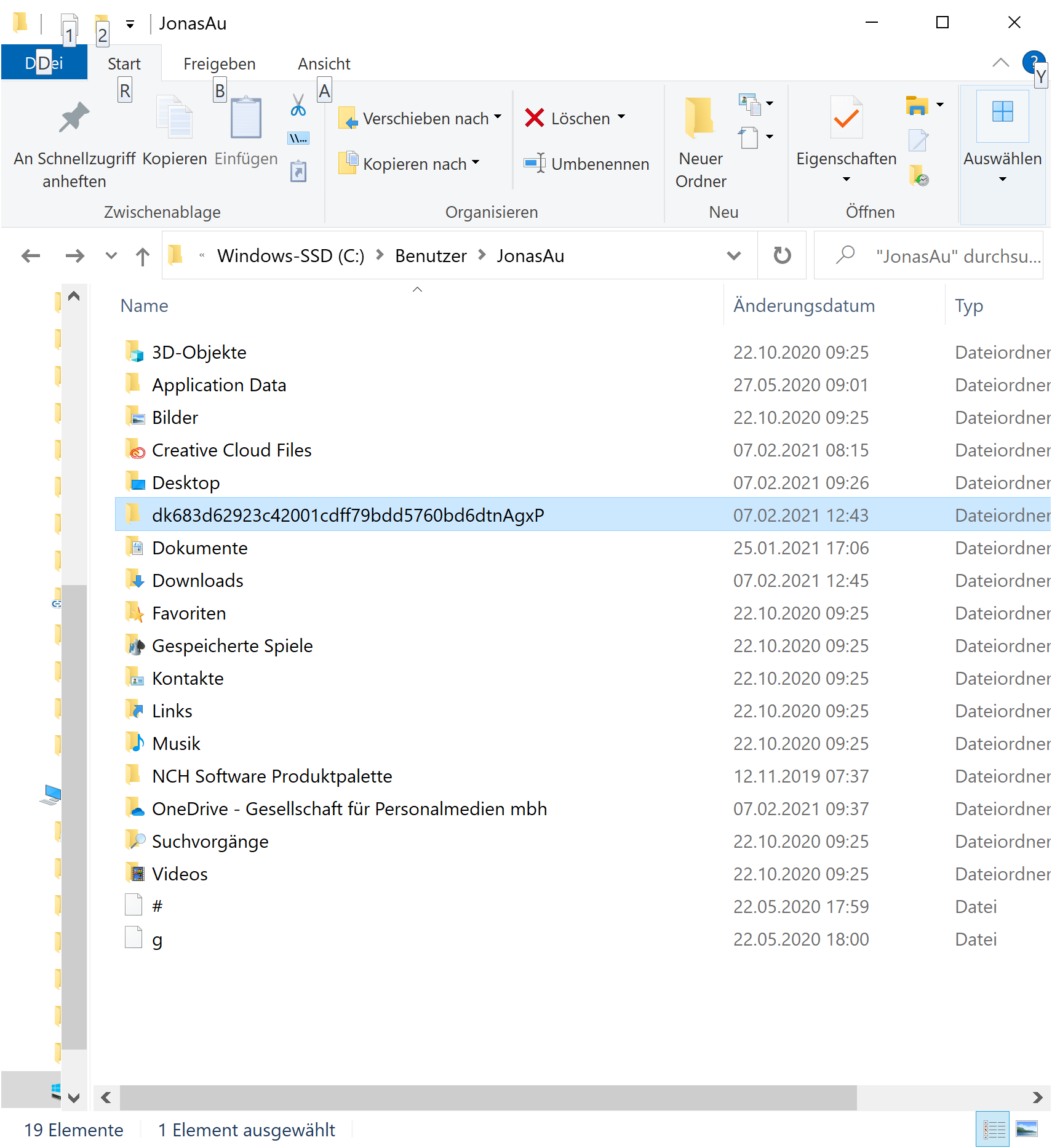Customize quick access toolbar dropdown
This screenshot has width=1052, height=1148.
click(x=130, y=25)
